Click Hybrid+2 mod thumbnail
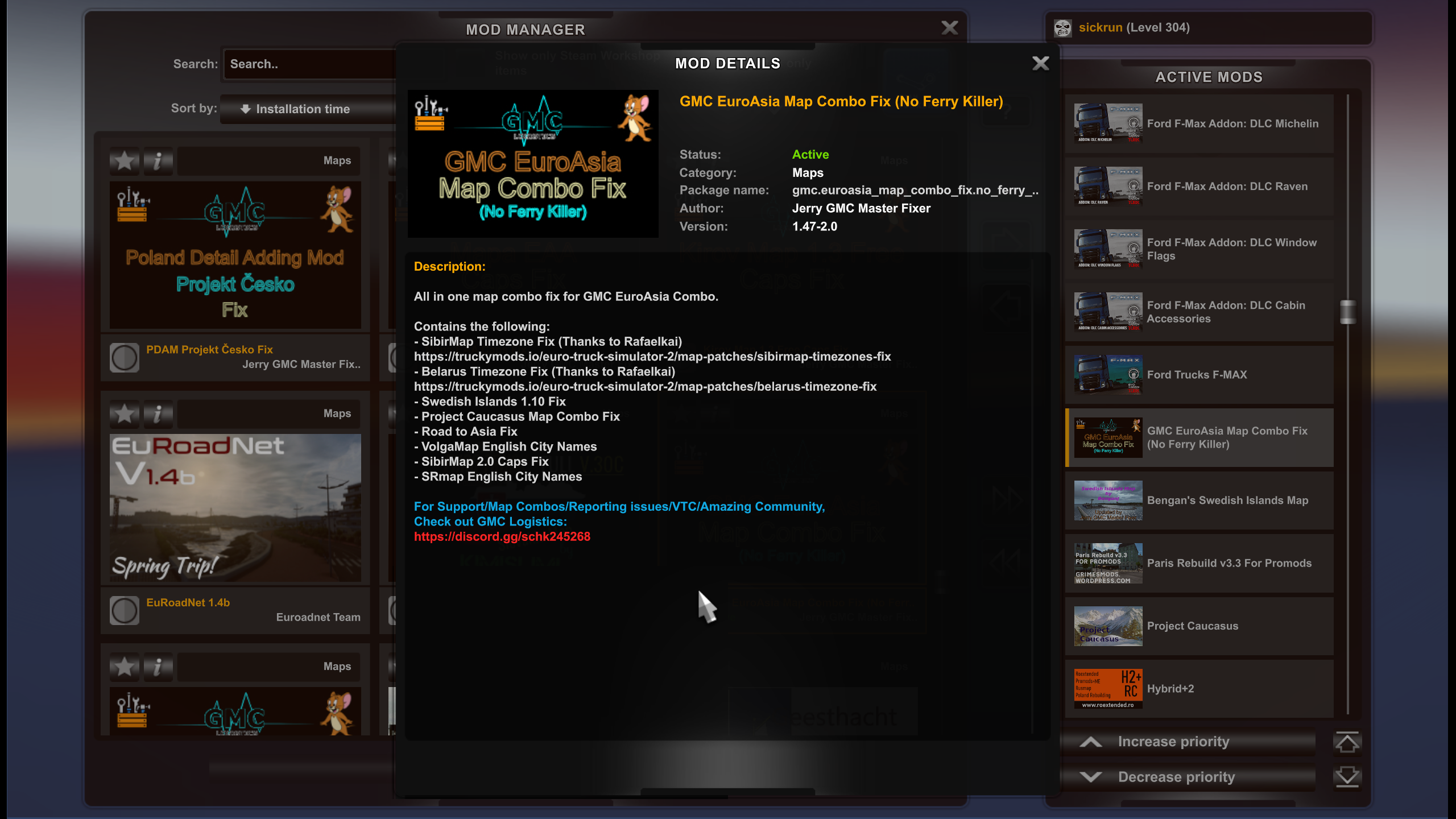The width and height of the screenshot is (1456, 819). [x=1108, y=689]
